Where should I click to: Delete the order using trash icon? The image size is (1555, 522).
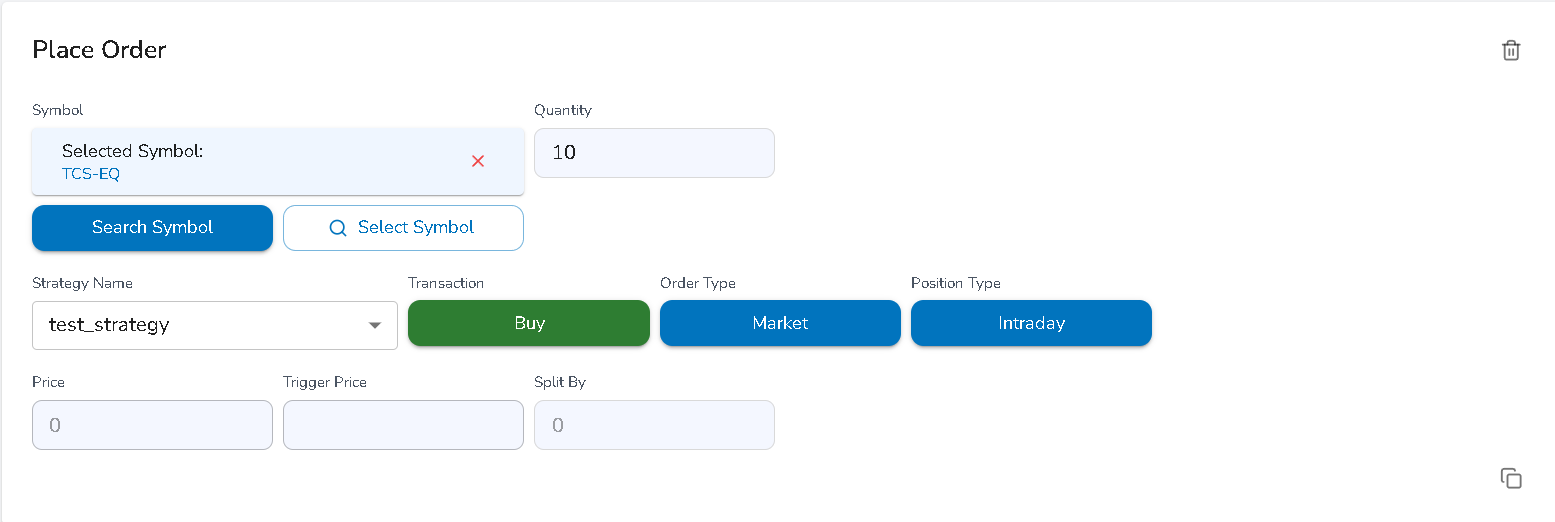pyautogui.click(x=1511, y=50)
